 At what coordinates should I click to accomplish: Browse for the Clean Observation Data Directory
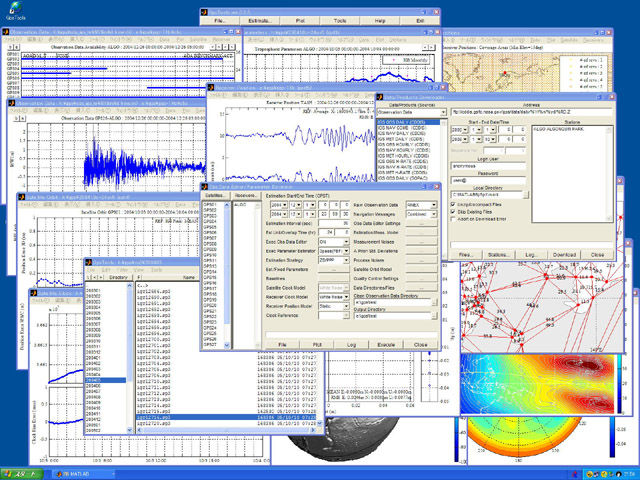point(434,302)
